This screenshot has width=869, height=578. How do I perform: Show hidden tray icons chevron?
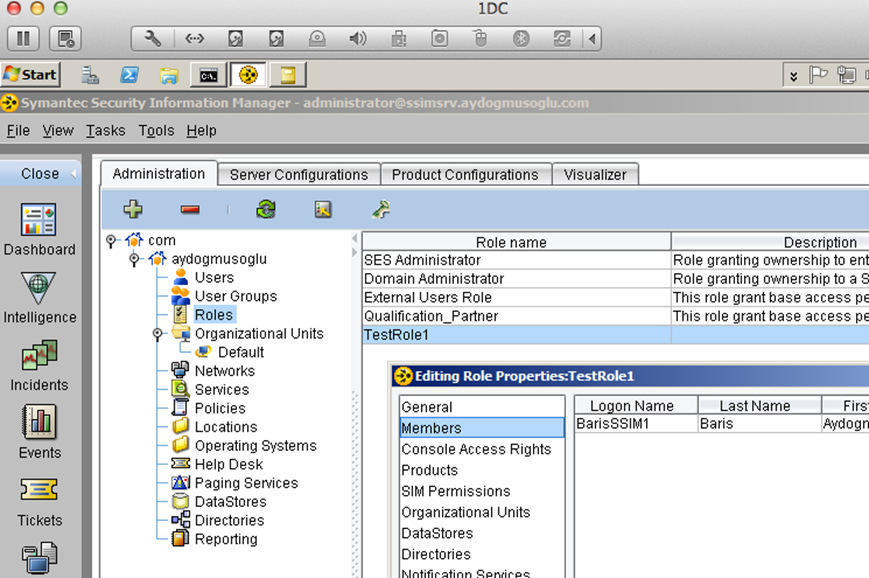[794, 76]
